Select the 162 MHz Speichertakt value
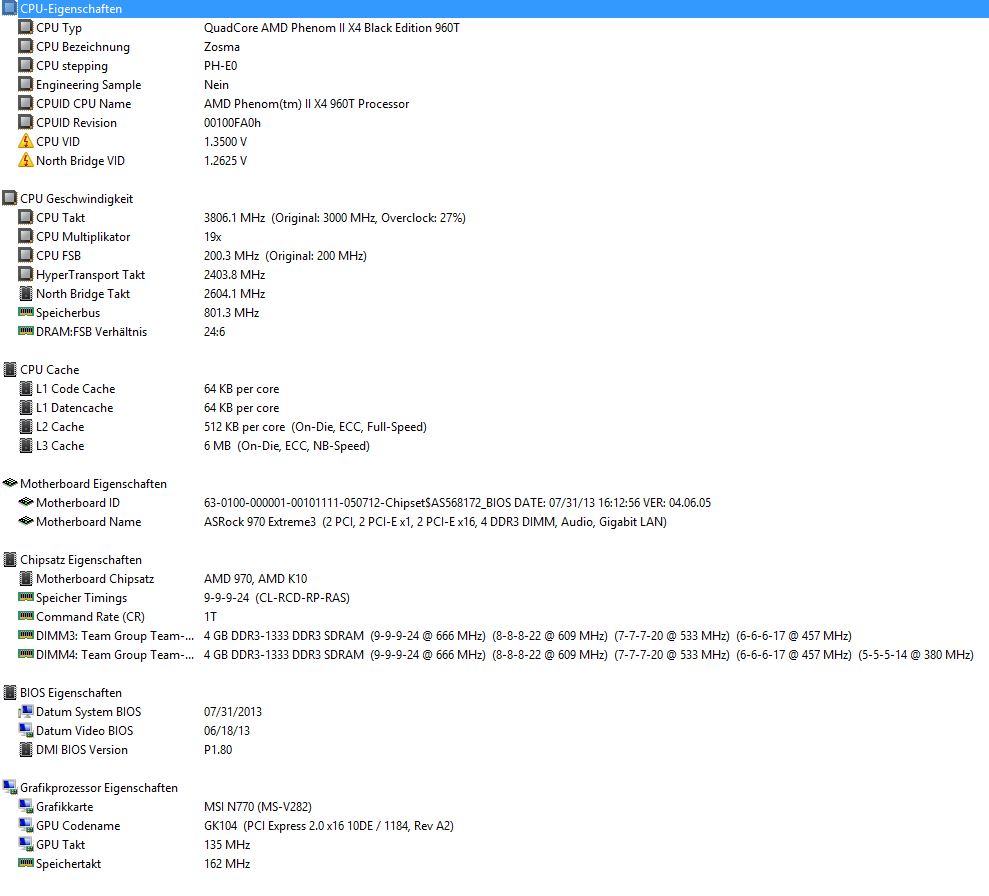Viewport: 989px width, 896px height. (x=226, y=863)
